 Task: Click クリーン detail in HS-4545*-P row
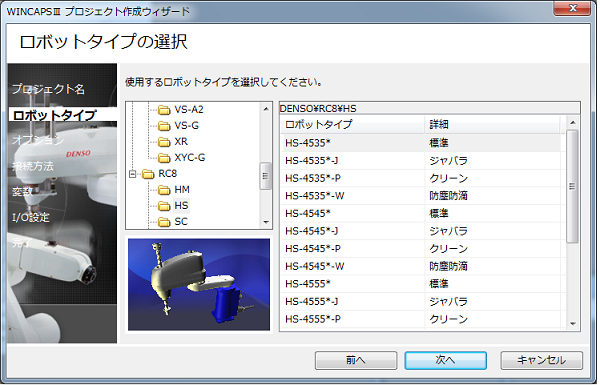point(448,249)
